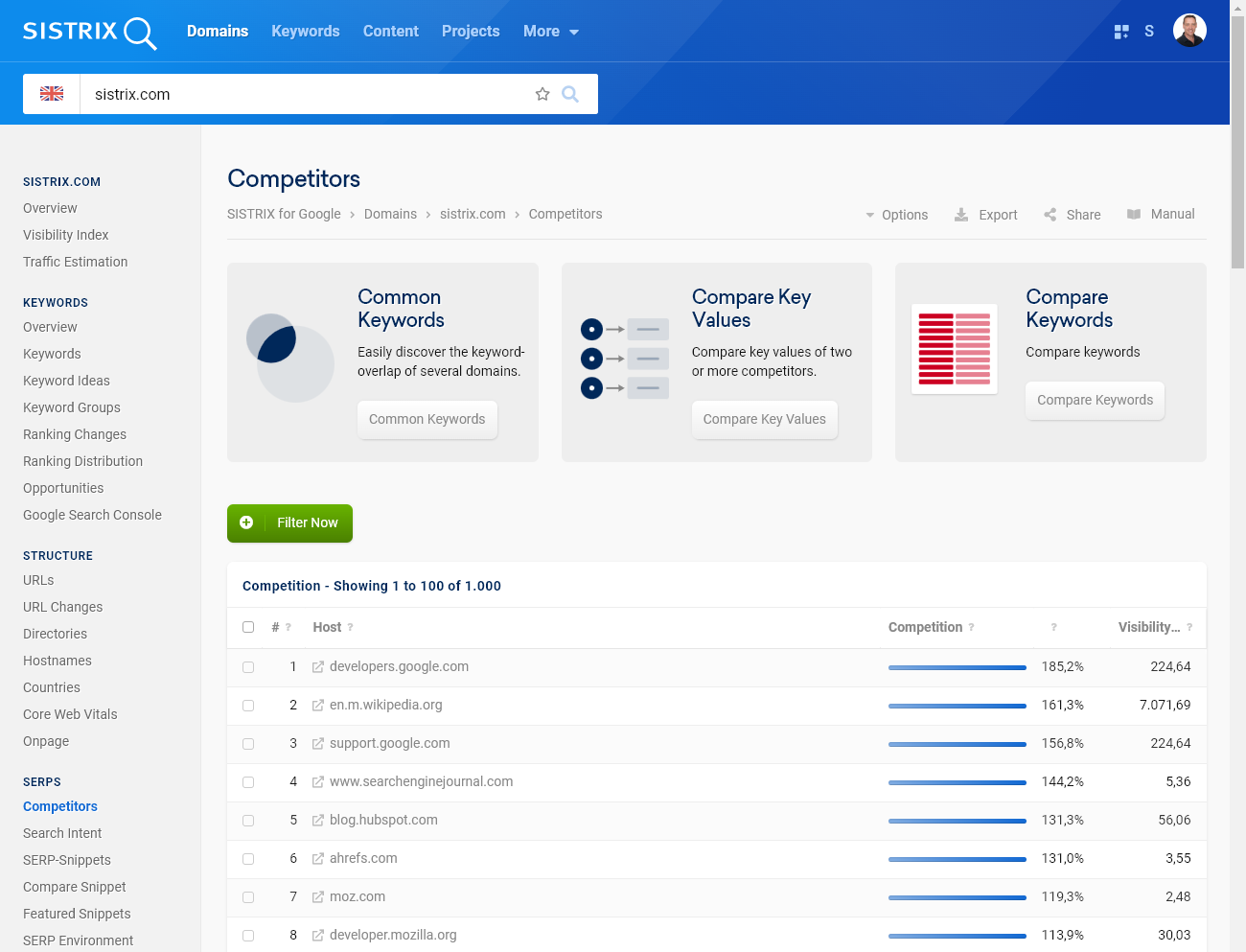This screenshot has width=1246, height=952.
Task: Click the magnifier search icon in search bar
Action: click(570, 94)
